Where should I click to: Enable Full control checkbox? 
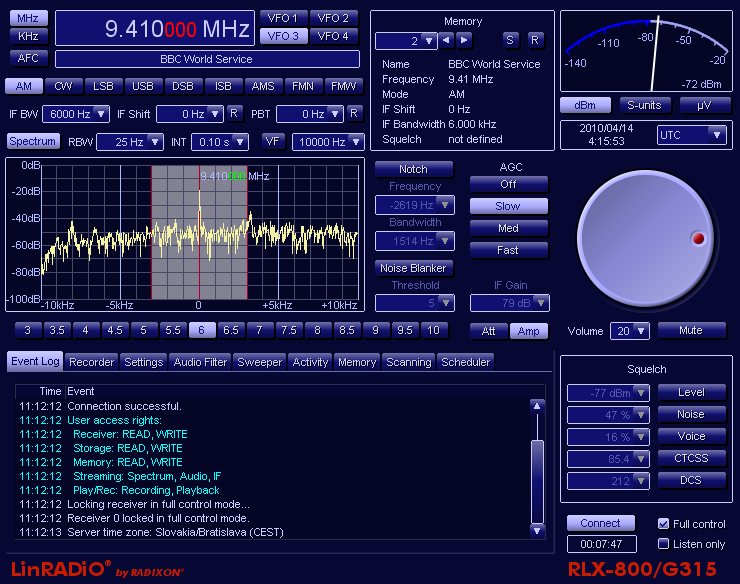coord(664,524)
